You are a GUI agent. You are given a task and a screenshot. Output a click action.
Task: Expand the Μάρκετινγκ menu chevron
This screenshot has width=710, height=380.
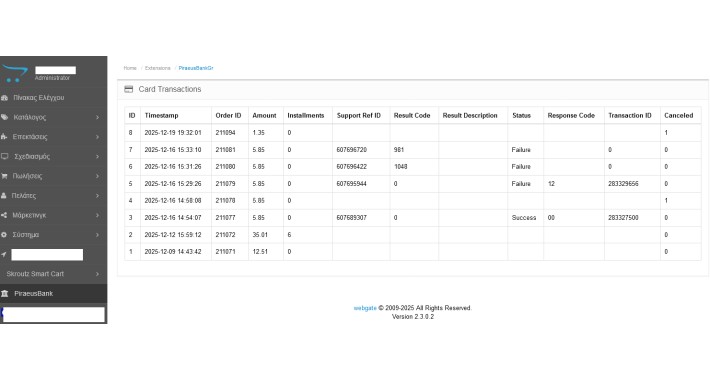97,215
